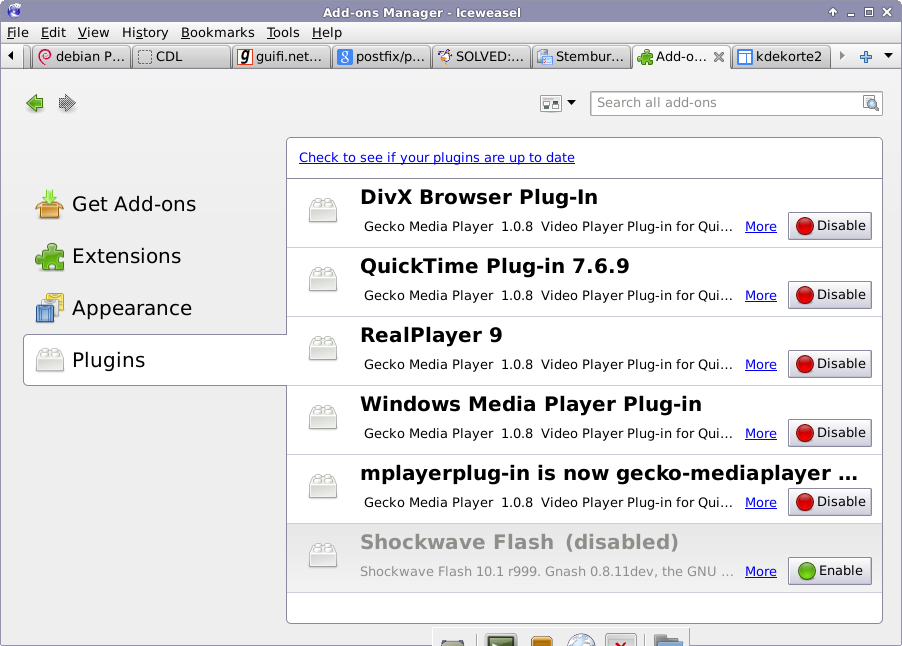The width and height of the screenshot is (902, 646).
Task: Click the DivX Browser Plug-In brick icon
Action: tap(323, 210)
